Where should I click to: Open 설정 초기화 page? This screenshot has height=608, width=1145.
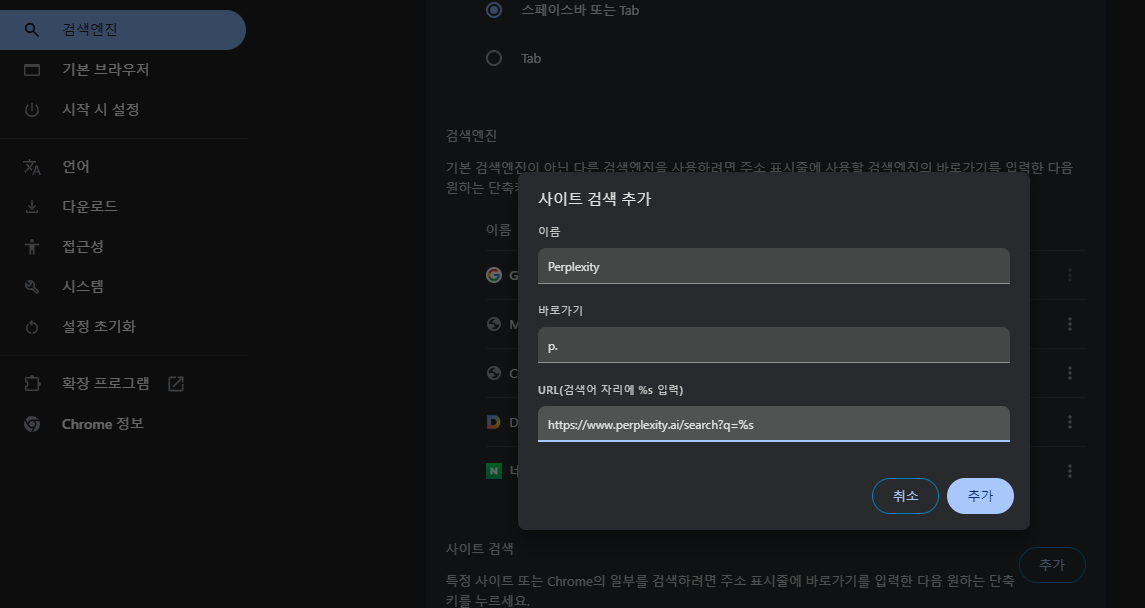coord(99,326)
